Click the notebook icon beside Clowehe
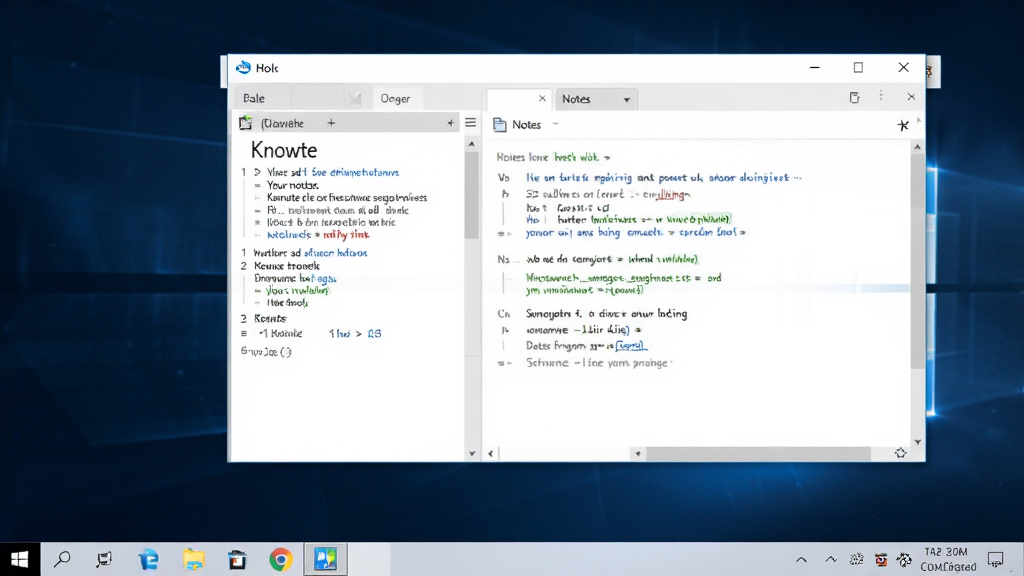This screenshot has width=1024, height=576. 246,123
